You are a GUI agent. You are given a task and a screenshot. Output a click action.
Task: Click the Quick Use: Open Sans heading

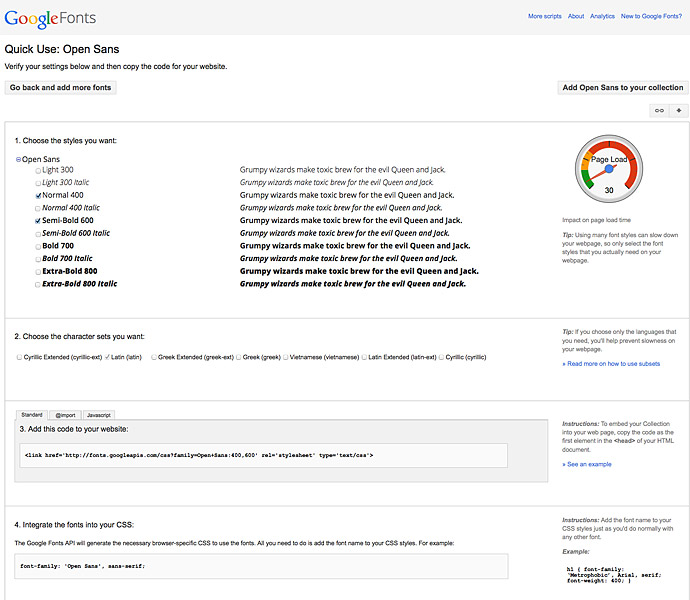(62, 49)
